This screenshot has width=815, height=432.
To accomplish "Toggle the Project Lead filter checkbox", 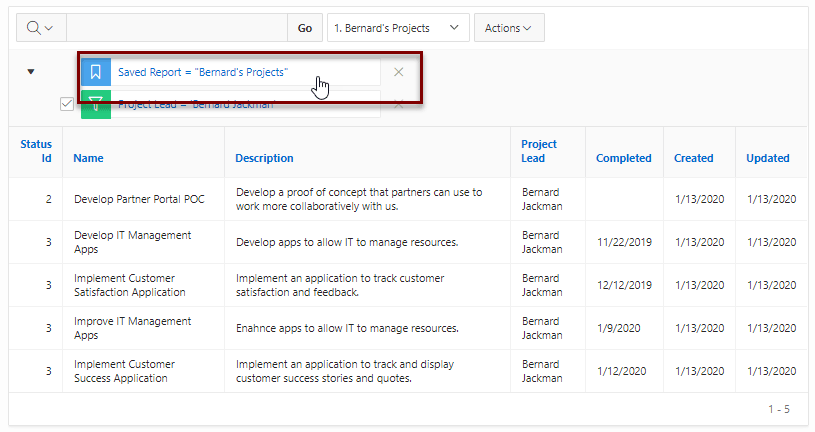I will point(67,104).
